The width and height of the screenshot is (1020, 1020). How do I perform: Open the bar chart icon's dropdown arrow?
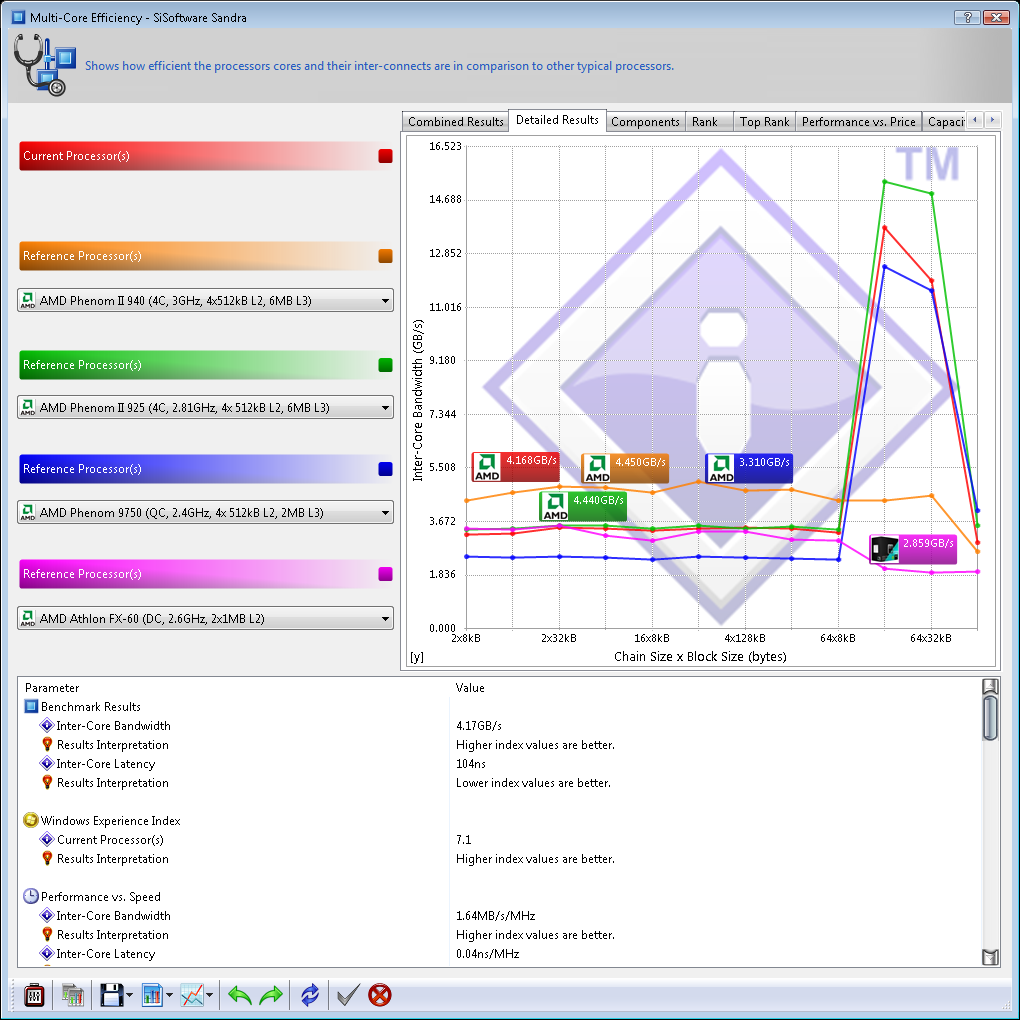[x=169, y=995]
